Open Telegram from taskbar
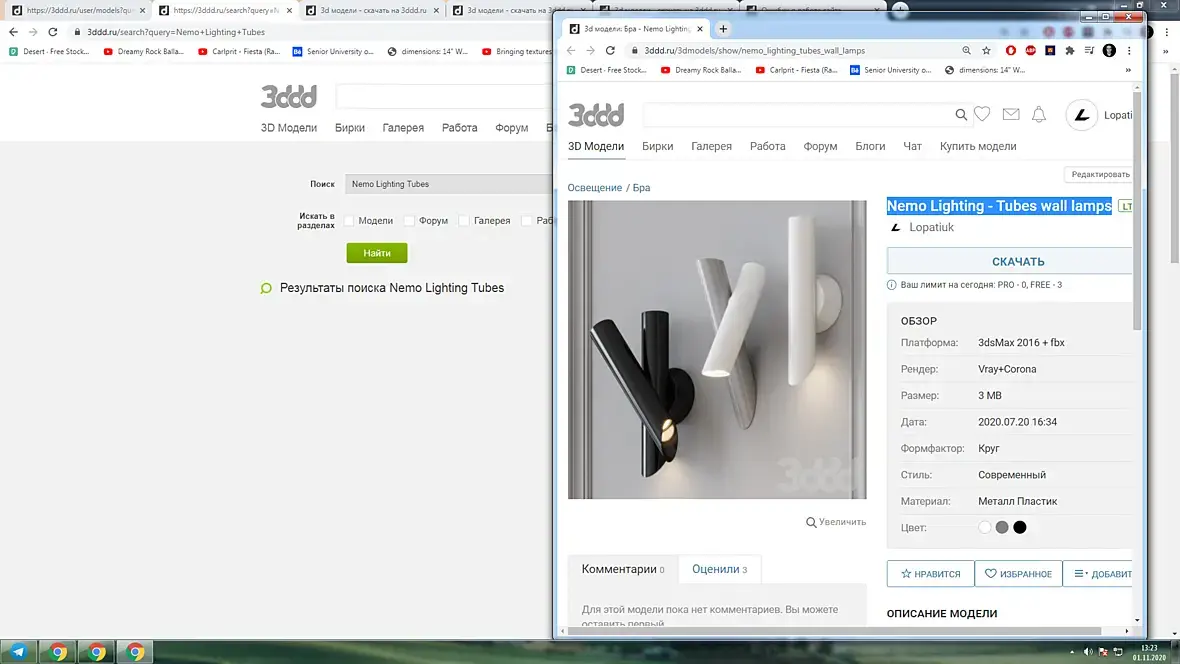Screen dimensions: 1180x664 pos(18,652)
